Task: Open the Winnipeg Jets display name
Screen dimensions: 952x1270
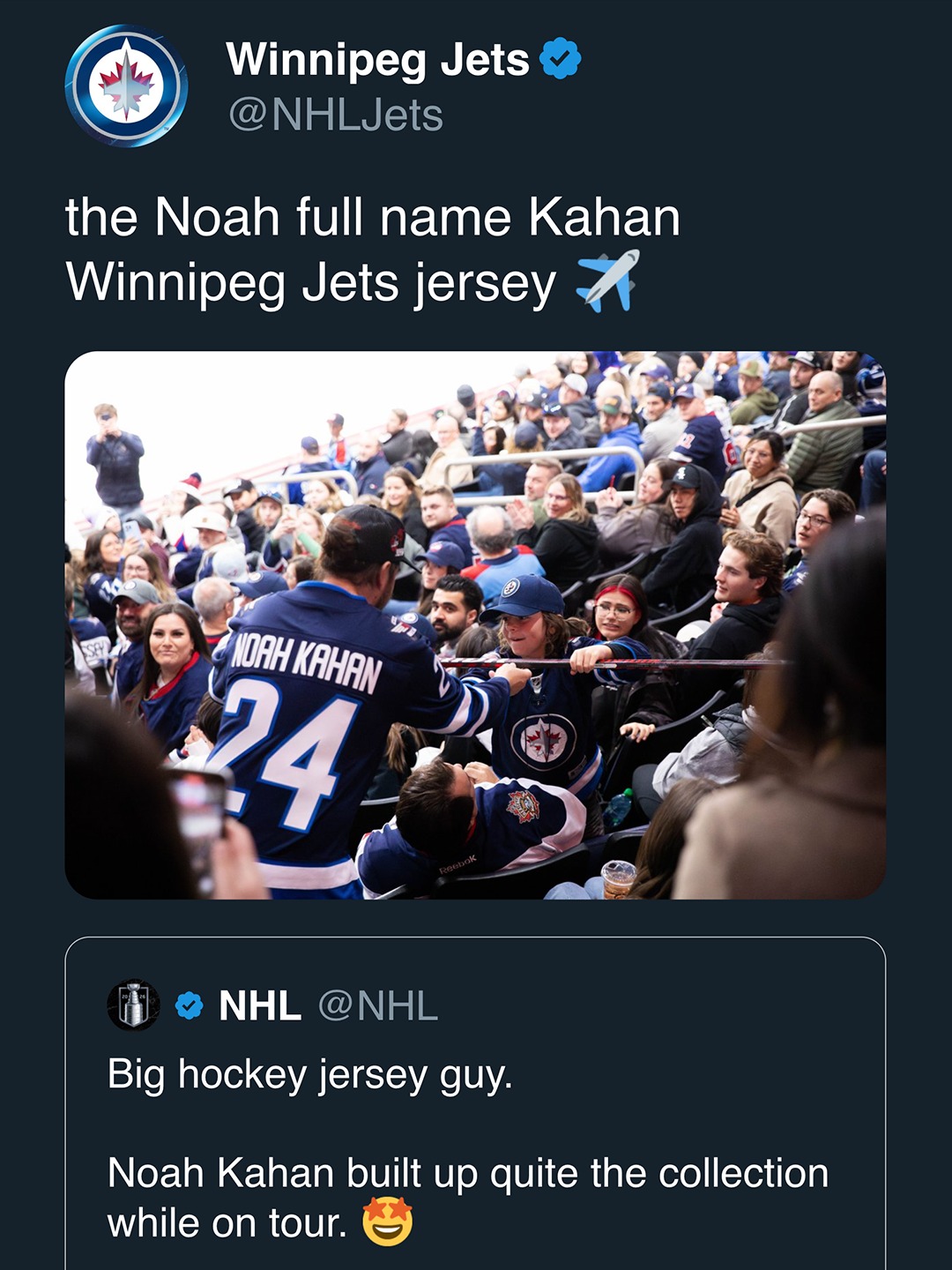Action: (377, 60)
